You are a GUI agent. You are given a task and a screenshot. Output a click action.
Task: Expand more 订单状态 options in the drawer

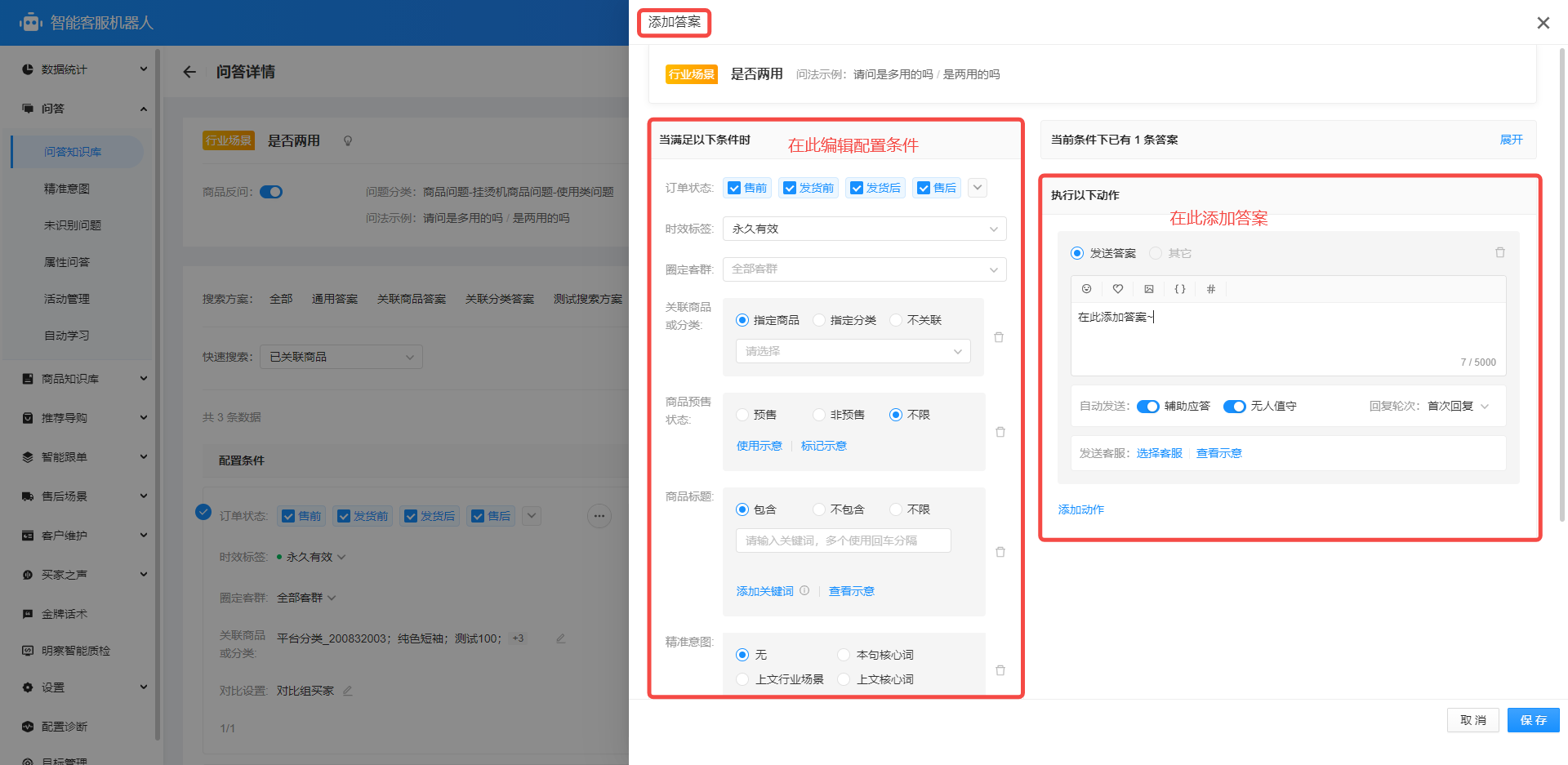[978, 188]
